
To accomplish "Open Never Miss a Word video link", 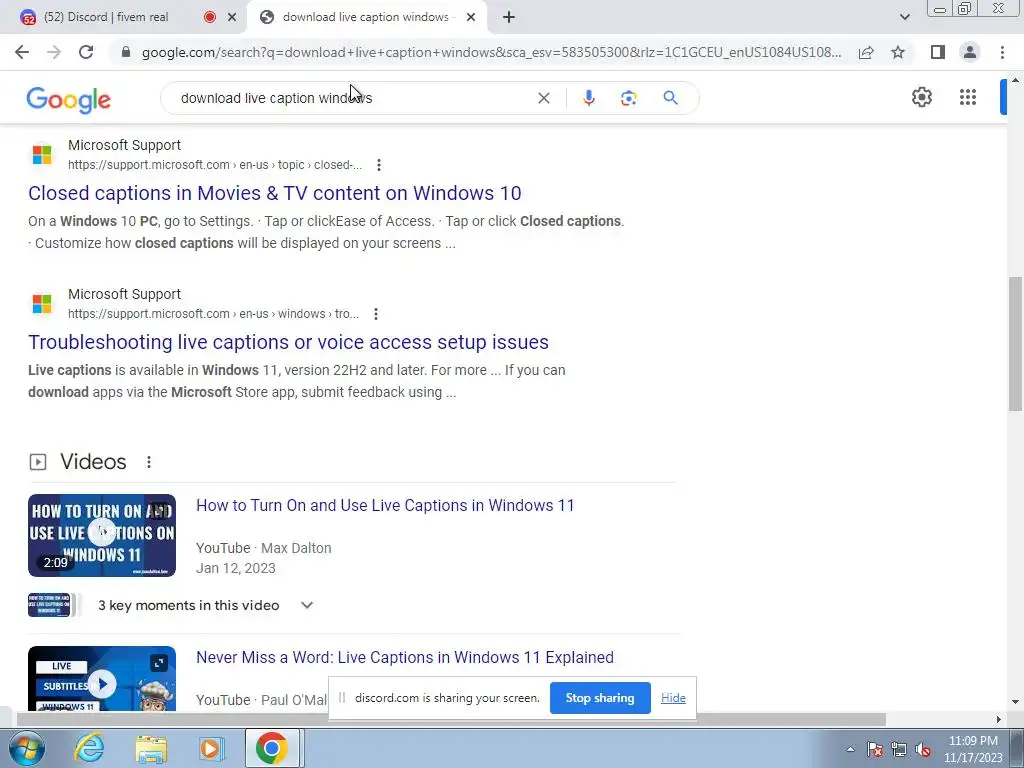I will coord(405,658).
